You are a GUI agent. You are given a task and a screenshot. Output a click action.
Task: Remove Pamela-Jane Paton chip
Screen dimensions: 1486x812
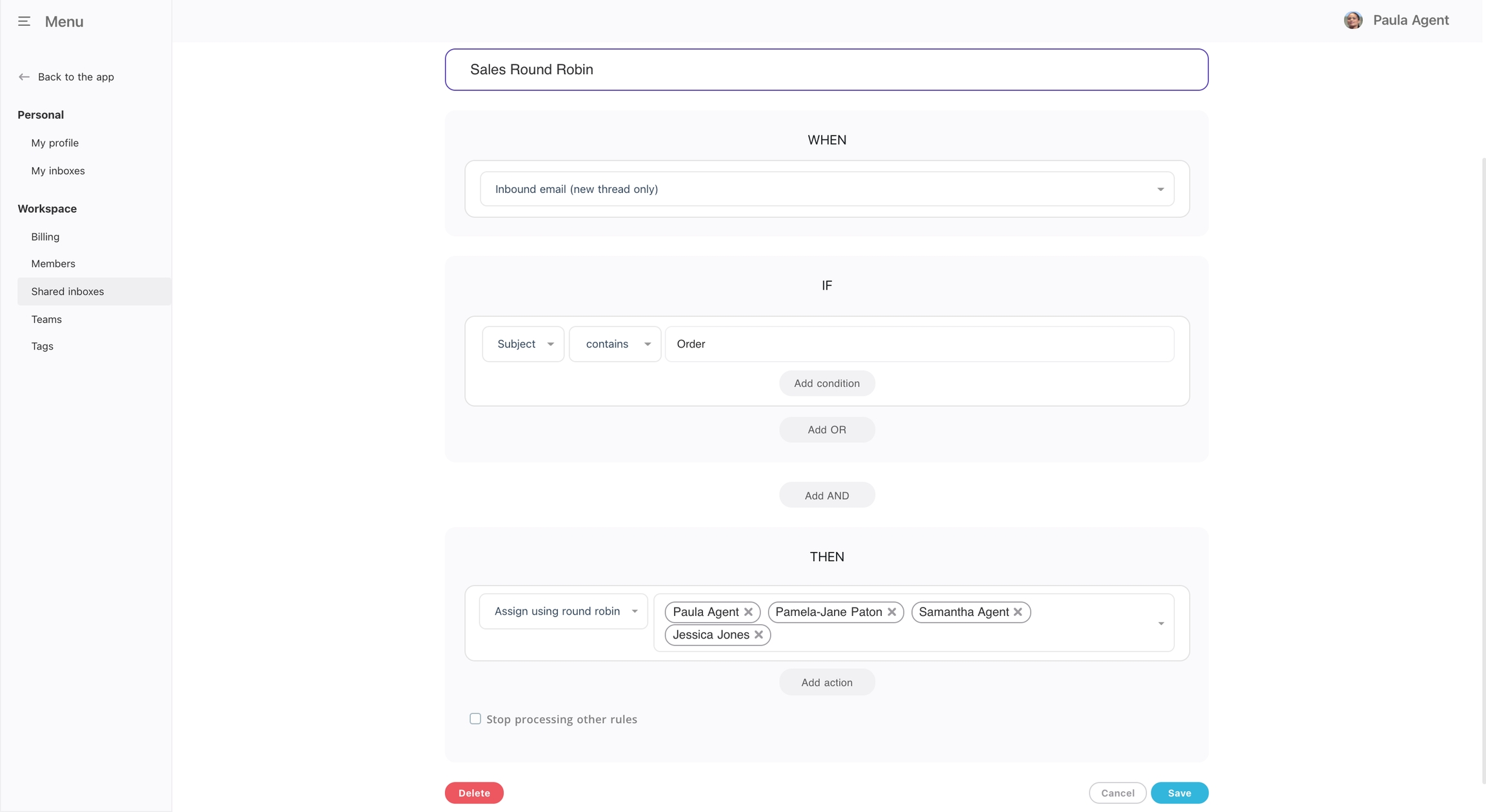coord(891,611)
